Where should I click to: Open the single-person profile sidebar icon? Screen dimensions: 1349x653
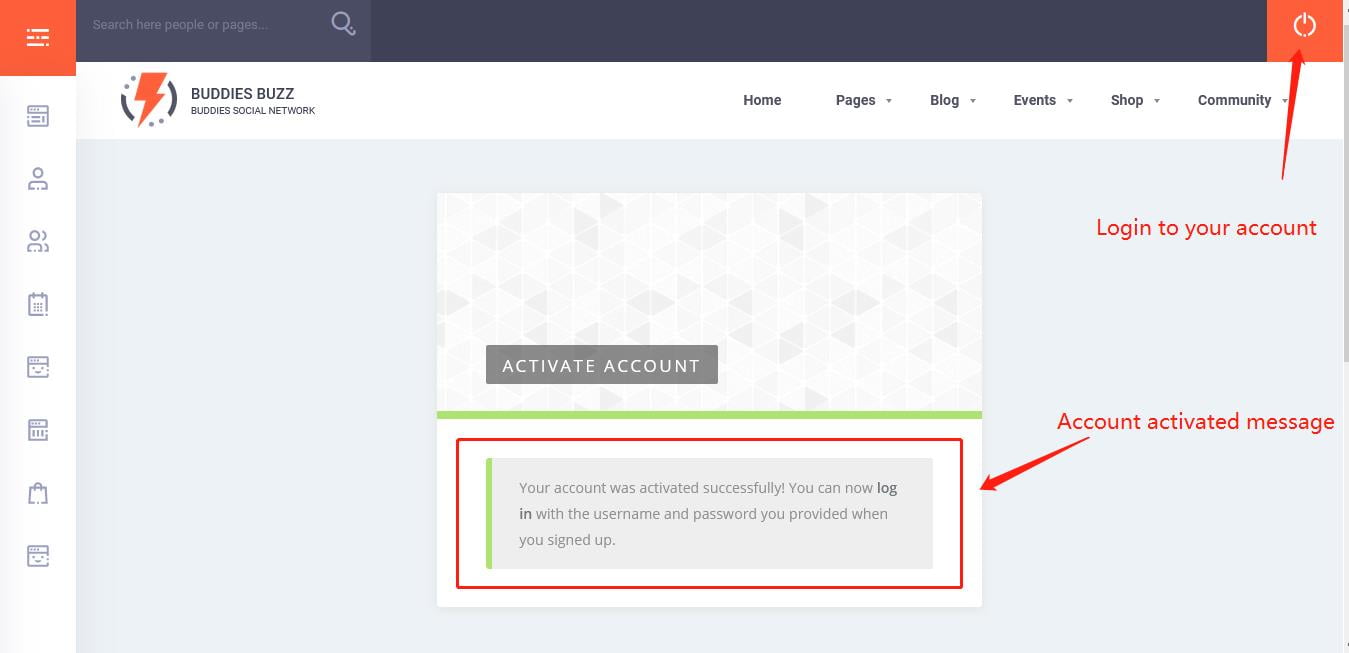pyautogui.click(x=38, y=179)
